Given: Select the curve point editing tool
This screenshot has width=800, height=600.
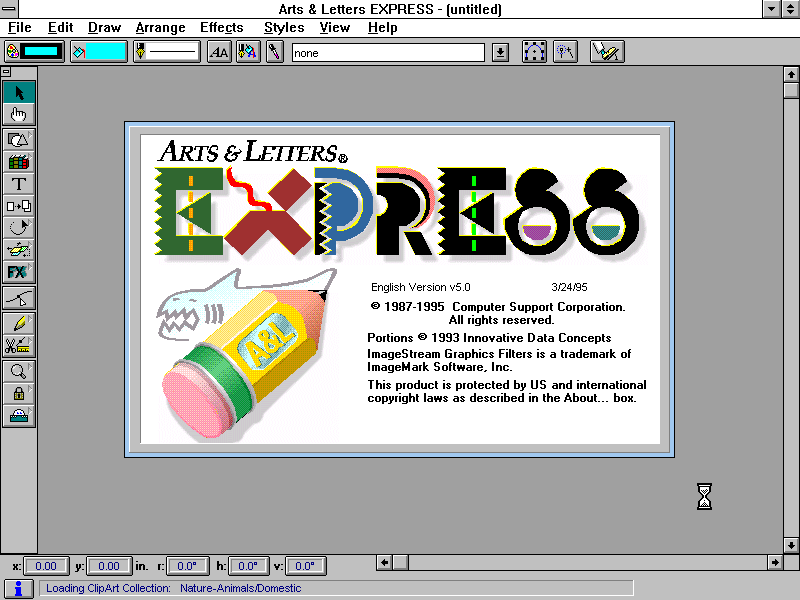Looking at the screenshot, I should coord(19,298).
